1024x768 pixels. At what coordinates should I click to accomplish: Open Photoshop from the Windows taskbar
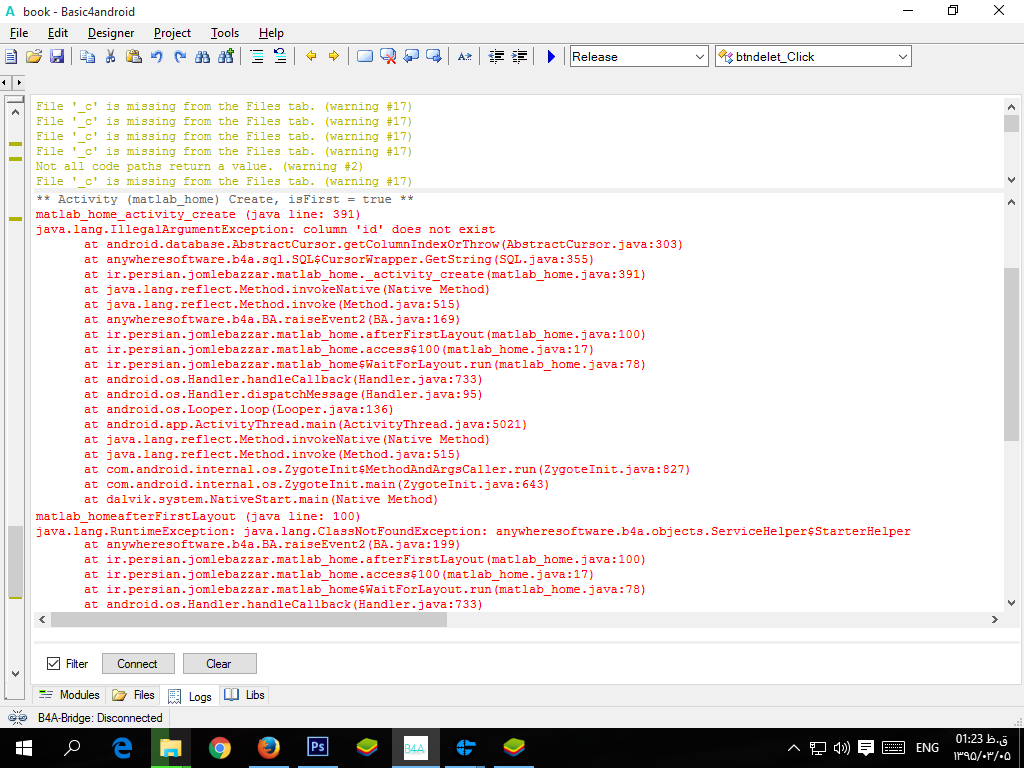pyautogui.click(x=318, y=747)
